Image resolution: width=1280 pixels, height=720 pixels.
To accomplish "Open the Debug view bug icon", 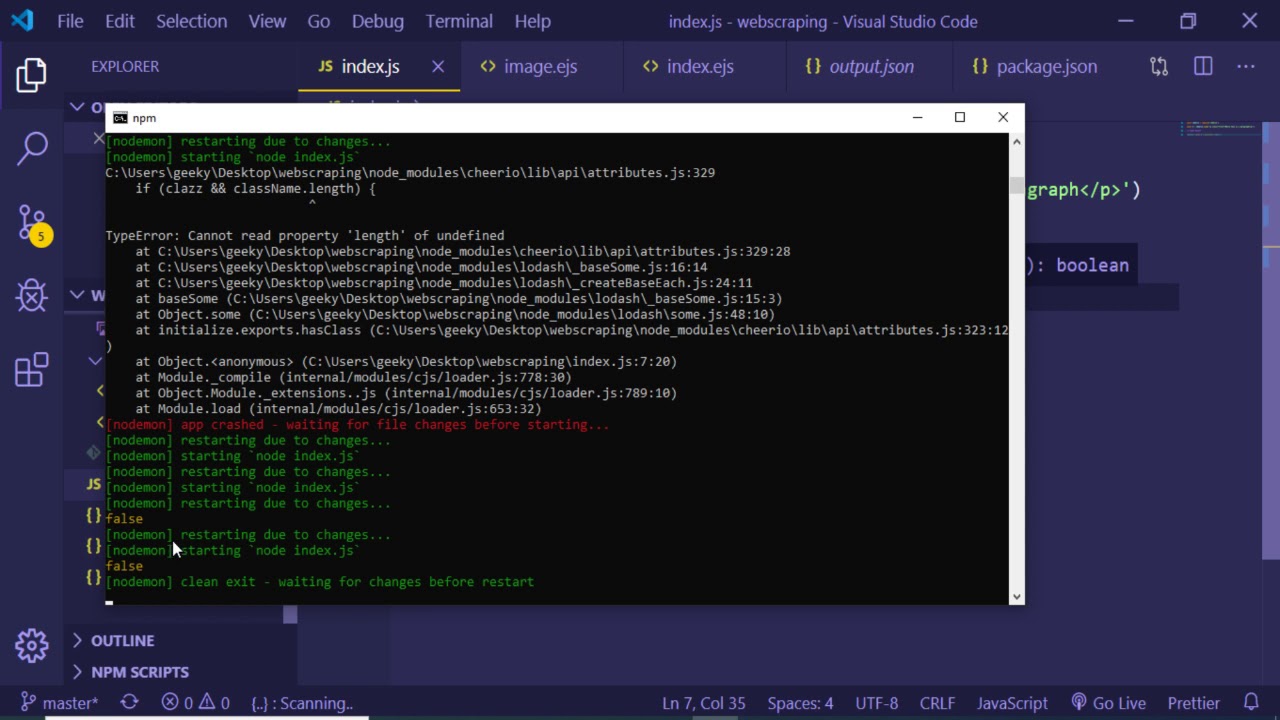I will point(32,296).
